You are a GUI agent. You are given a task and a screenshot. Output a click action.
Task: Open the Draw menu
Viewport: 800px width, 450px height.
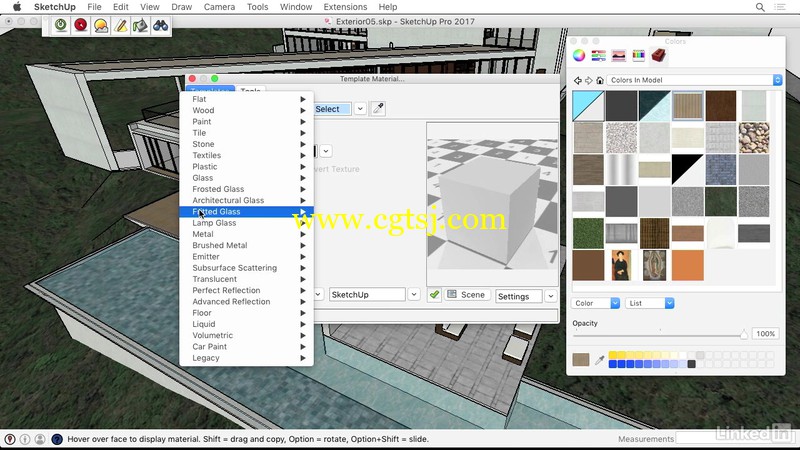click(182, 7)
